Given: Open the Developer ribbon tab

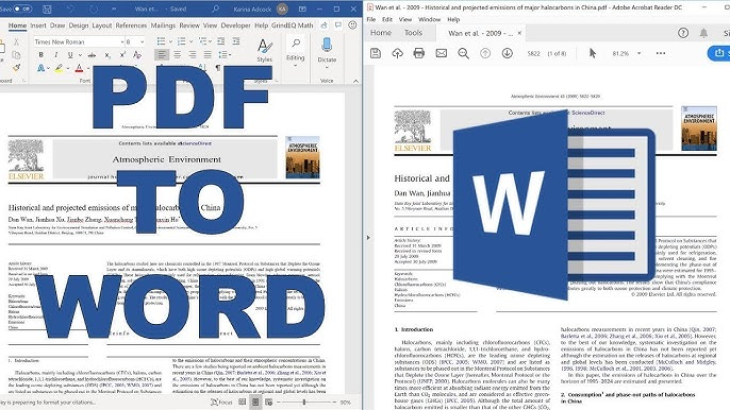Looking at the screenshot, I should tap(235, 26).
